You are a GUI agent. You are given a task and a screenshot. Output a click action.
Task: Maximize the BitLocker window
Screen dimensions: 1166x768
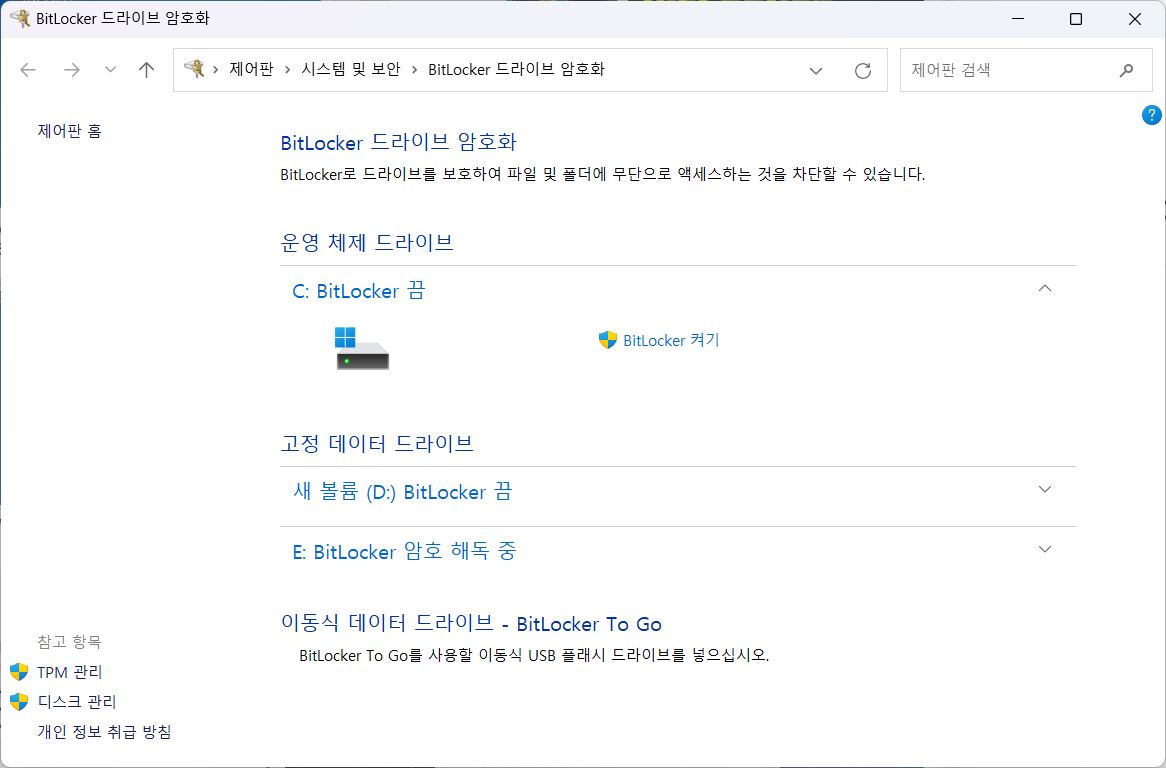(1076, 19)
